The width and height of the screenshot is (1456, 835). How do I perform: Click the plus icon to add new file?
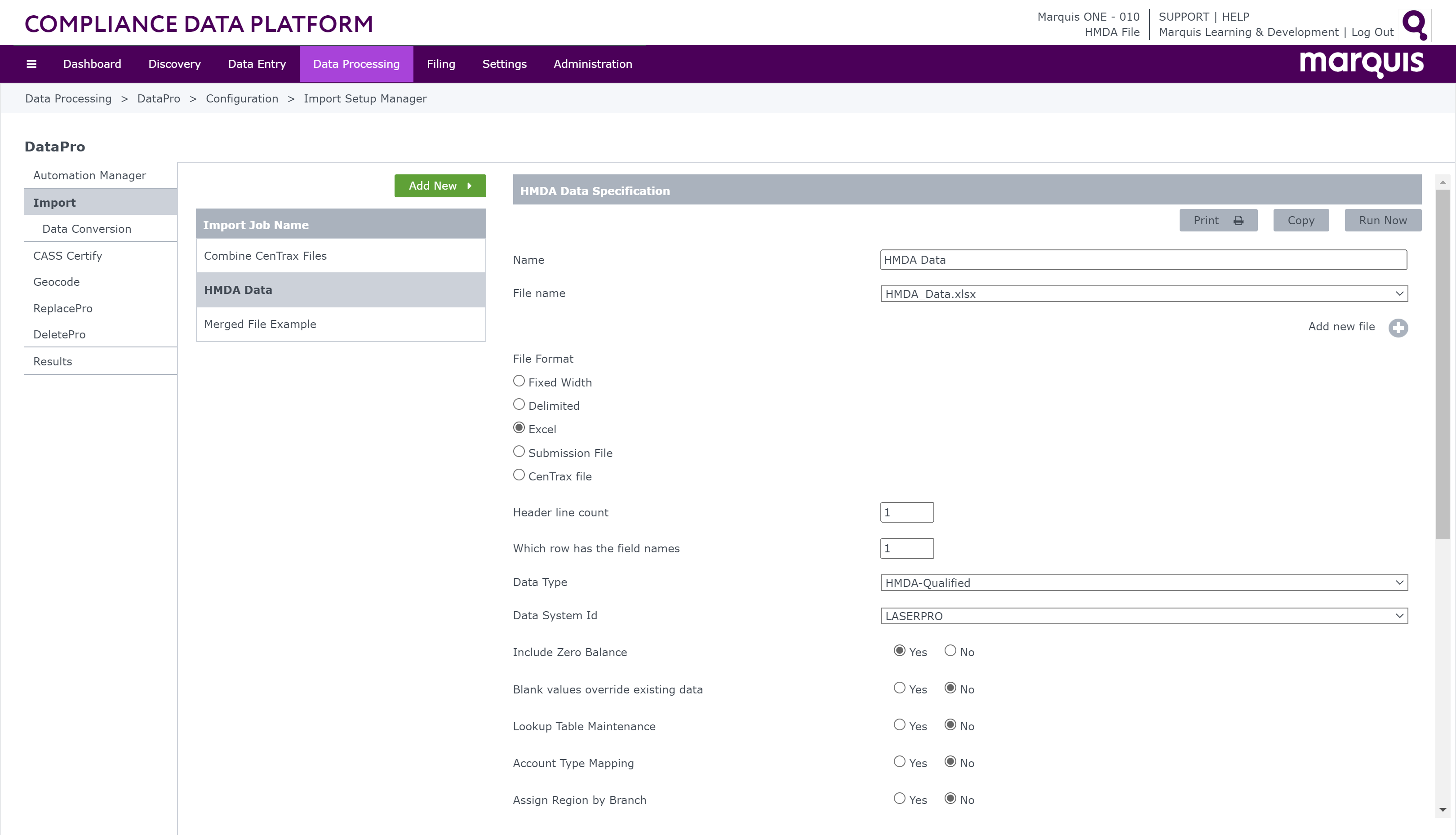(x=1398, y=328)
